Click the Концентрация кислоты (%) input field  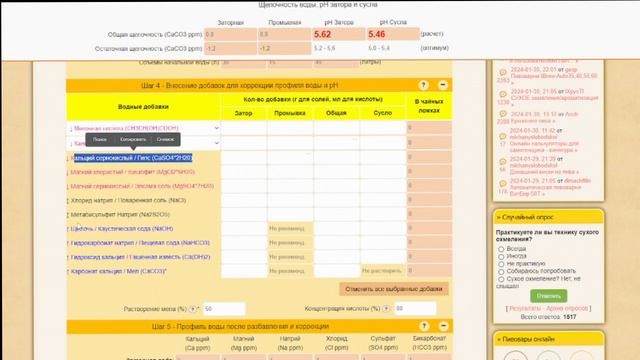coord(415,309)
